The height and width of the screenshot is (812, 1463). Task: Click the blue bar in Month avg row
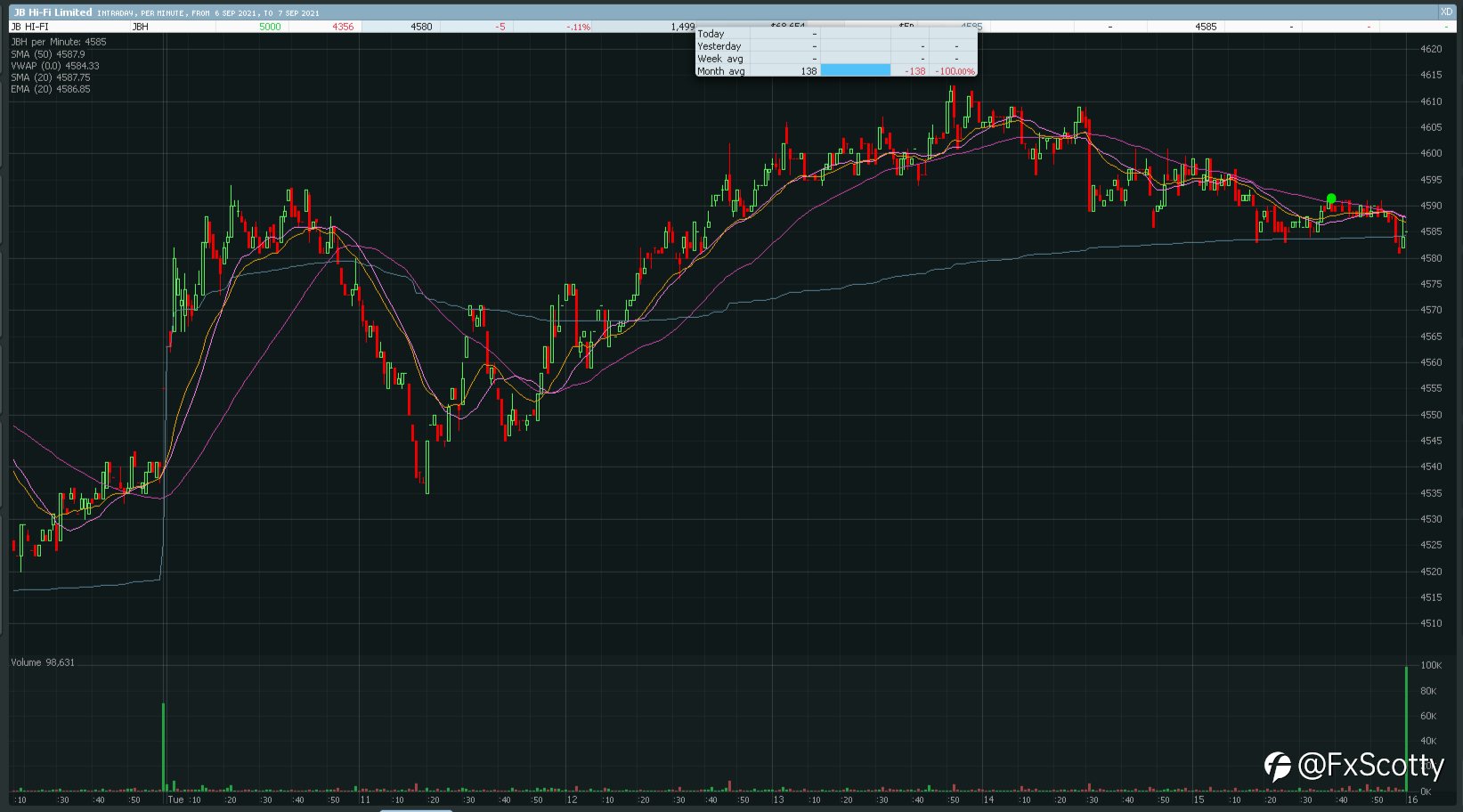point(855,70)
